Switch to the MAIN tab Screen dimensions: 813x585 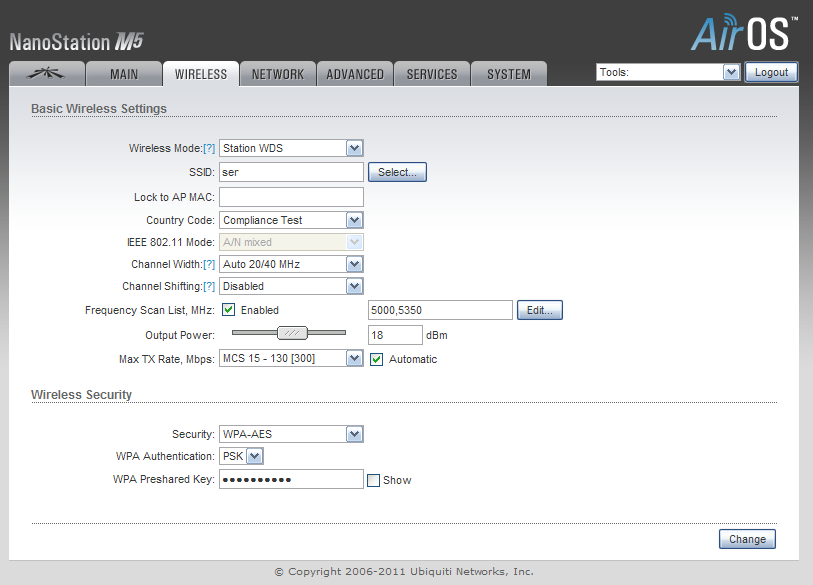click(124, 74)
